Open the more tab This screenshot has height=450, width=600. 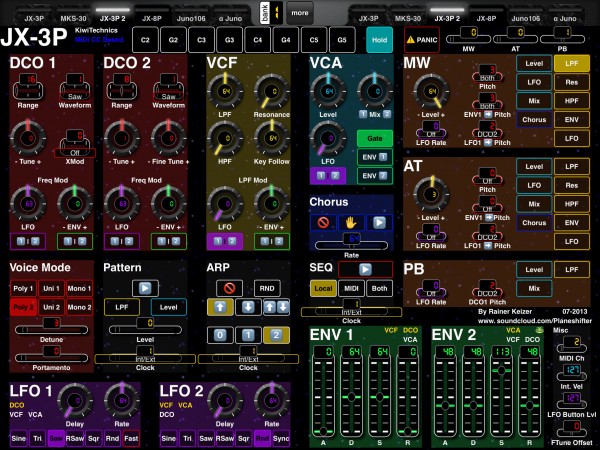point(300,13)
